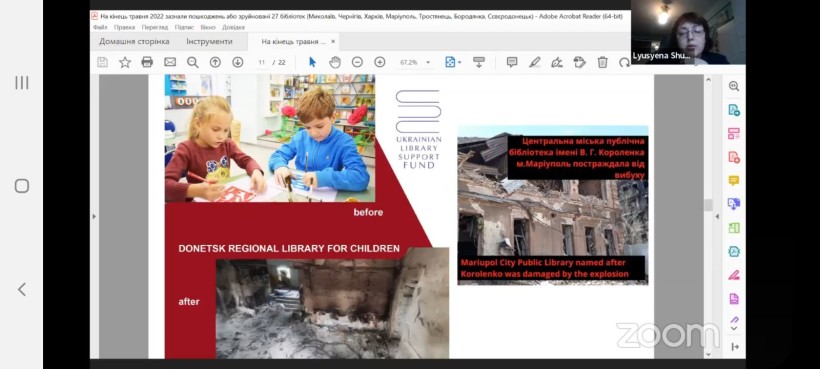Zoom in with the plus circle icon
Image resolution: width=820 pixels, height=369 pixels.
380,62
